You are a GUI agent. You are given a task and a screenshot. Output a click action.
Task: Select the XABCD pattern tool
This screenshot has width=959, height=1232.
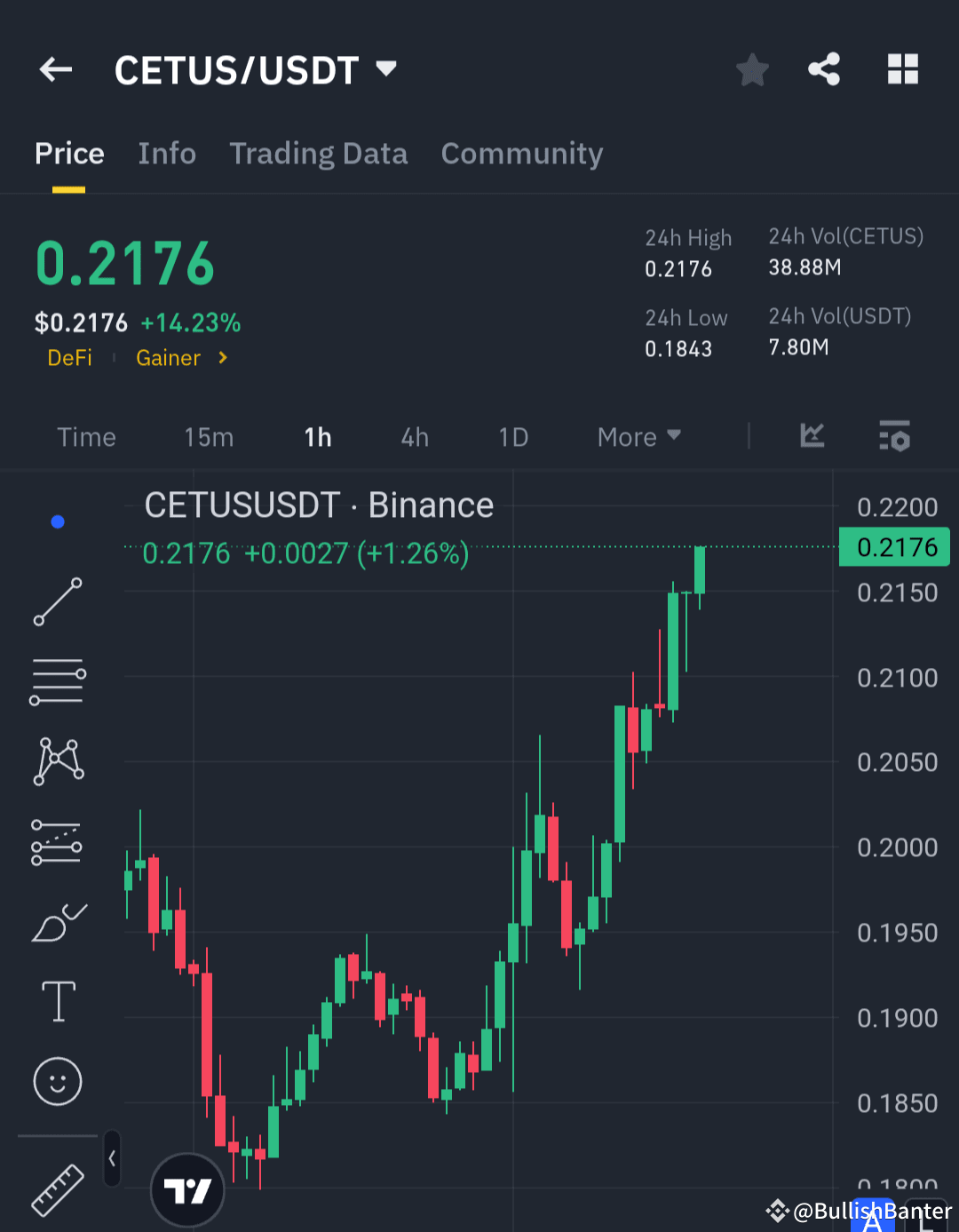[x=58, y=759]
